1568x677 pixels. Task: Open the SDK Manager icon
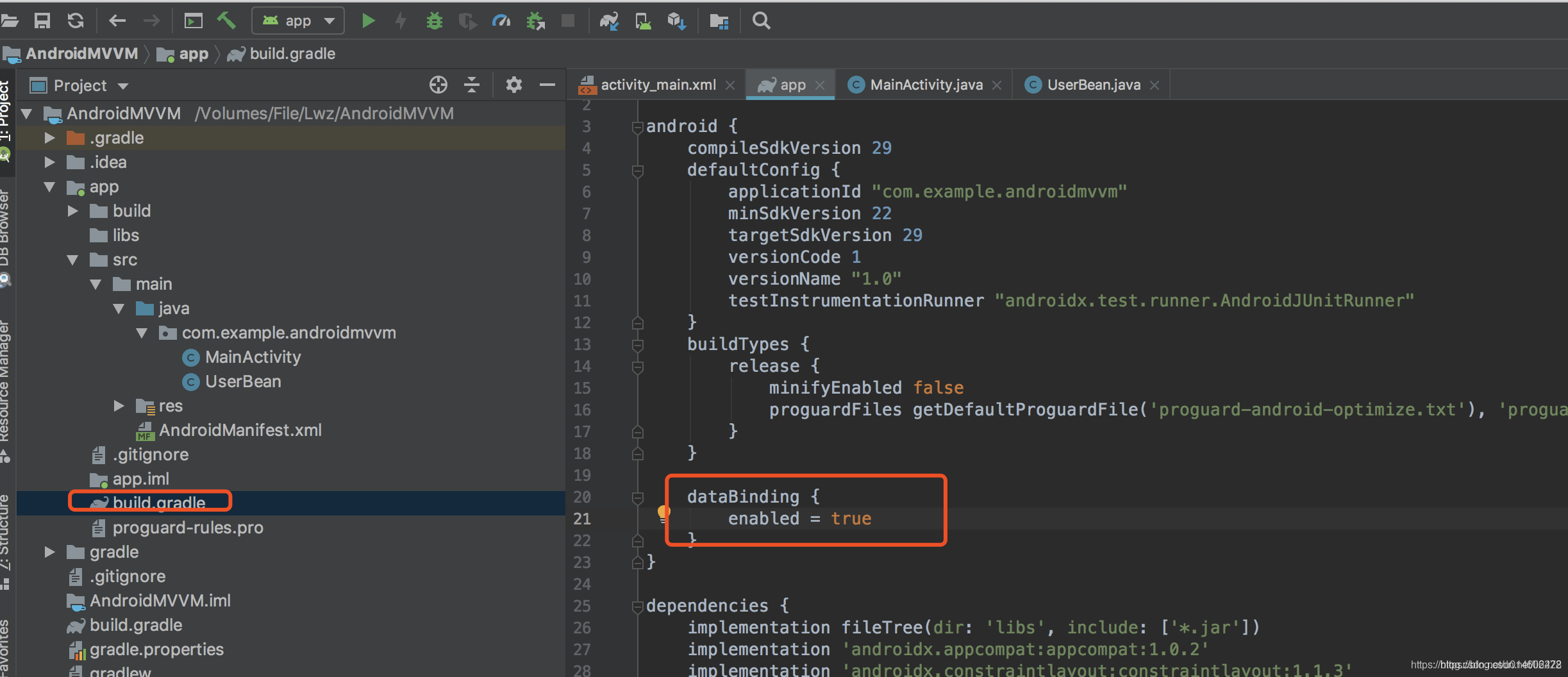click(676, 21)
